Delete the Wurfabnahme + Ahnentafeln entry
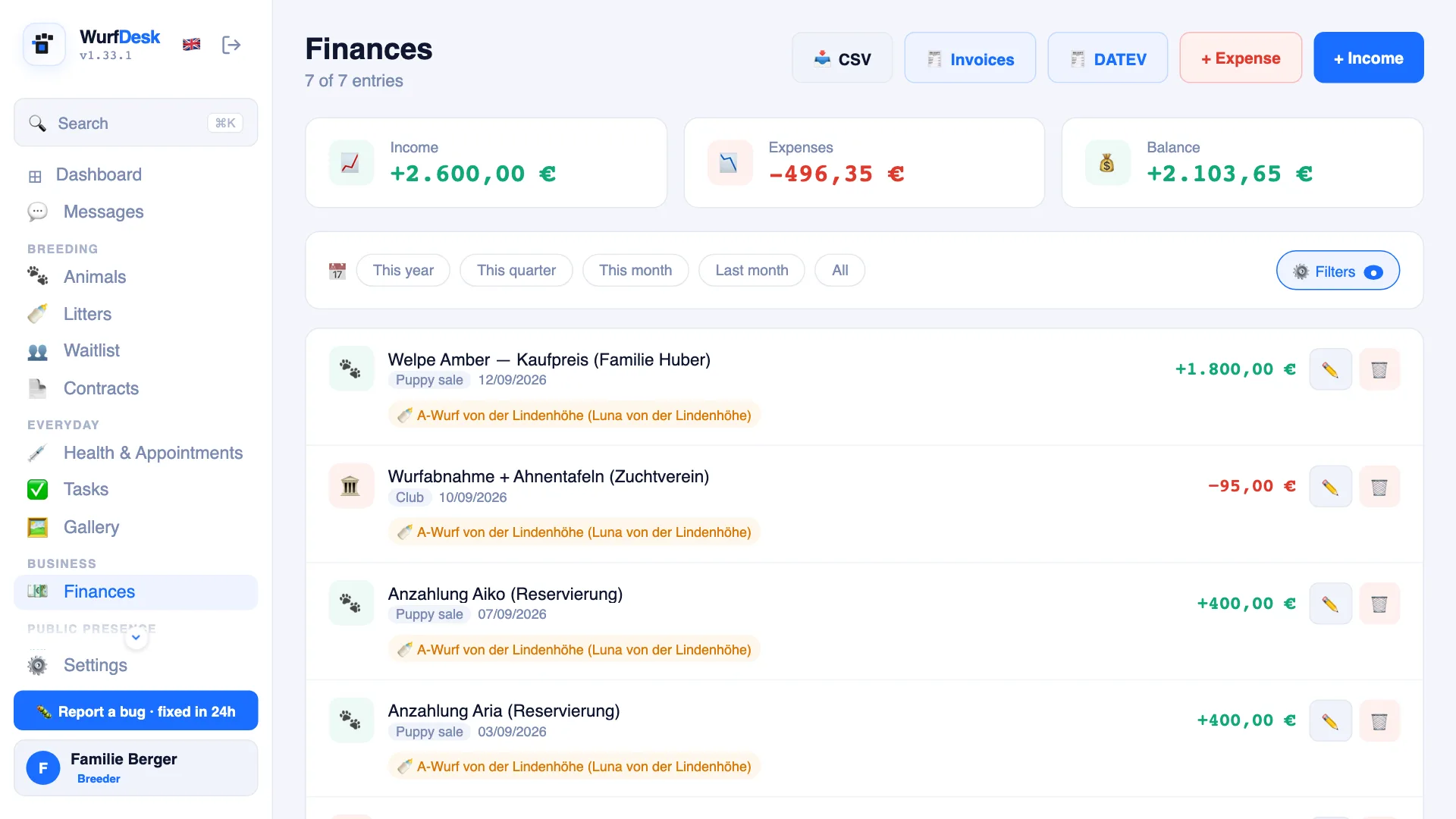The height and width of the screenshot is (819, 1456). (x=1379, y=487)
